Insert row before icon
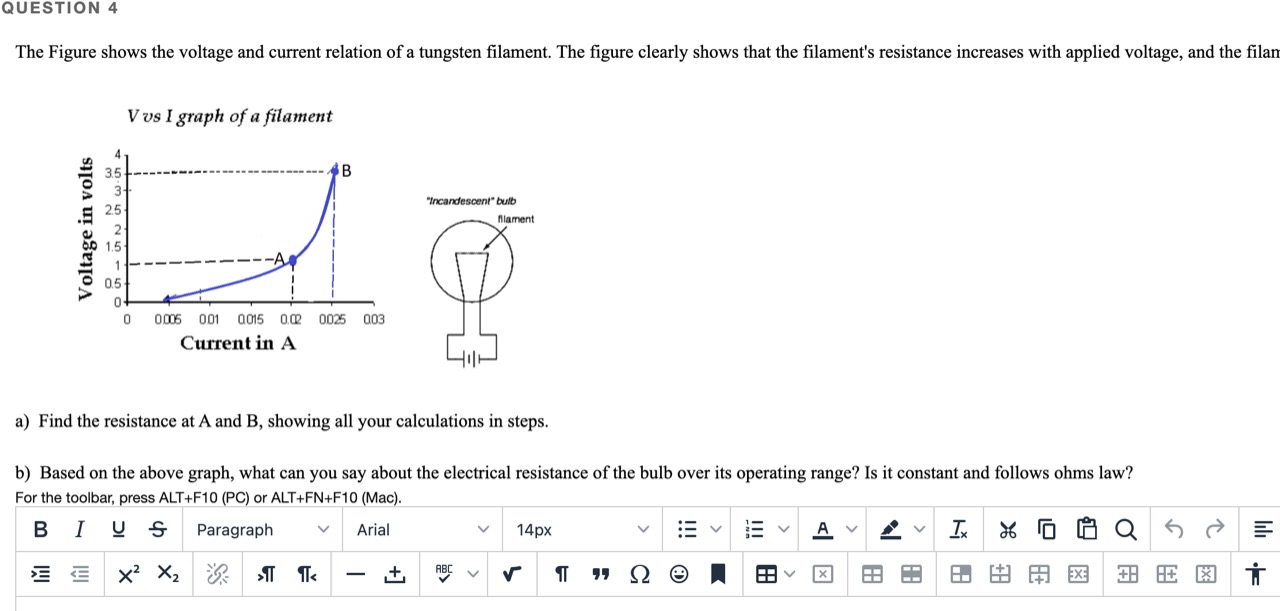The height and width of the screenshot is (611, 1280). click(x=999, y=574)
